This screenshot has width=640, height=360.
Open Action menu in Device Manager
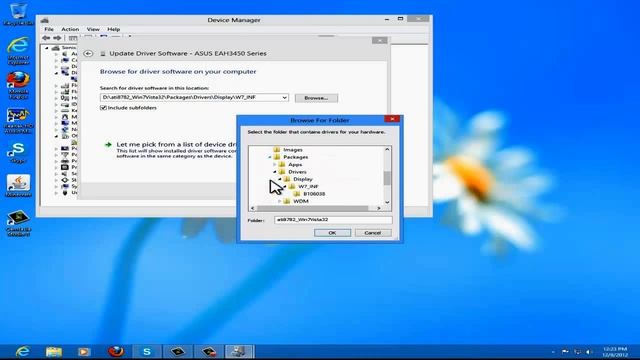pyautogui.click(x=70, y=29)
